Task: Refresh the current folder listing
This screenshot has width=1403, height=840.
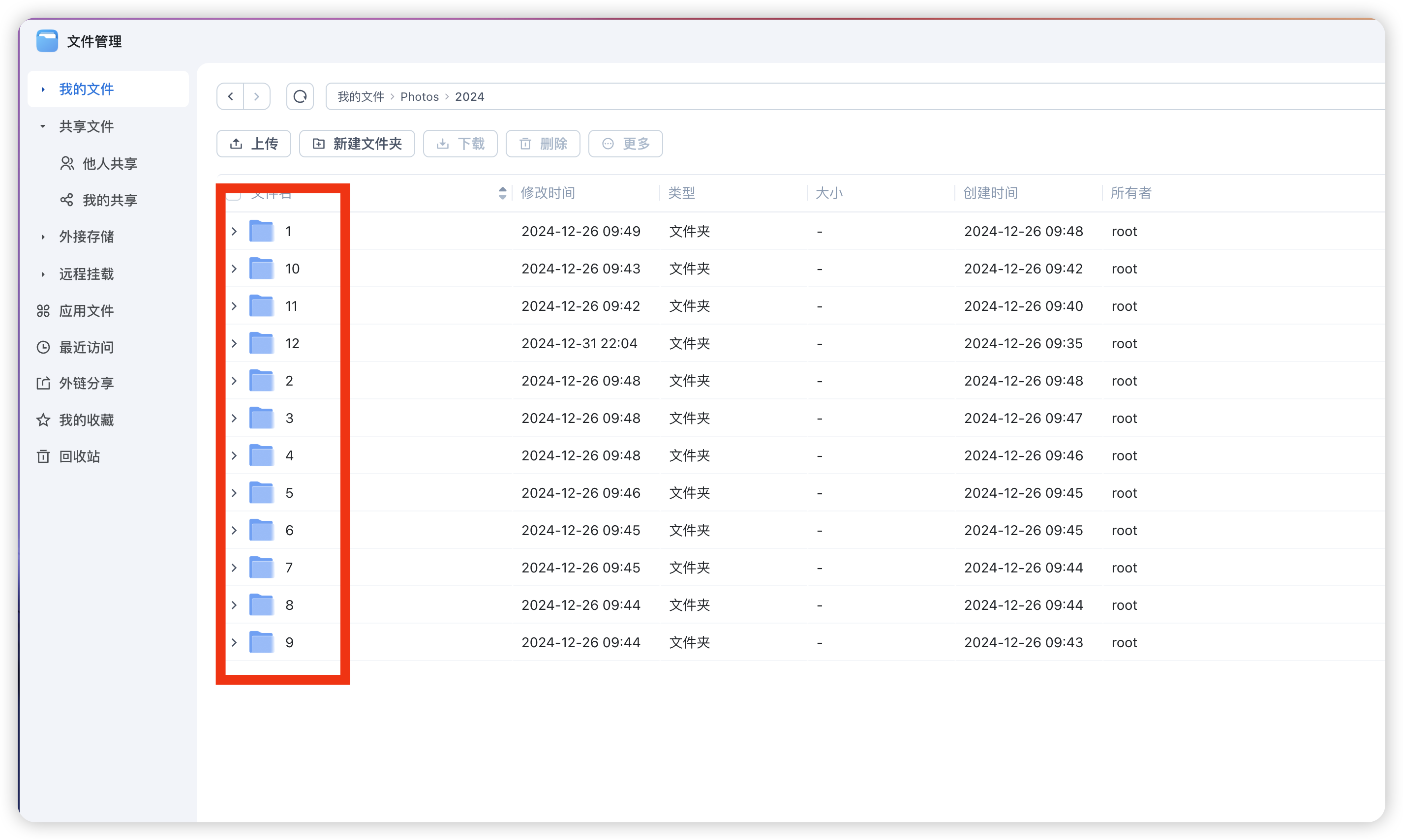Action: click(x=300, y=96)
